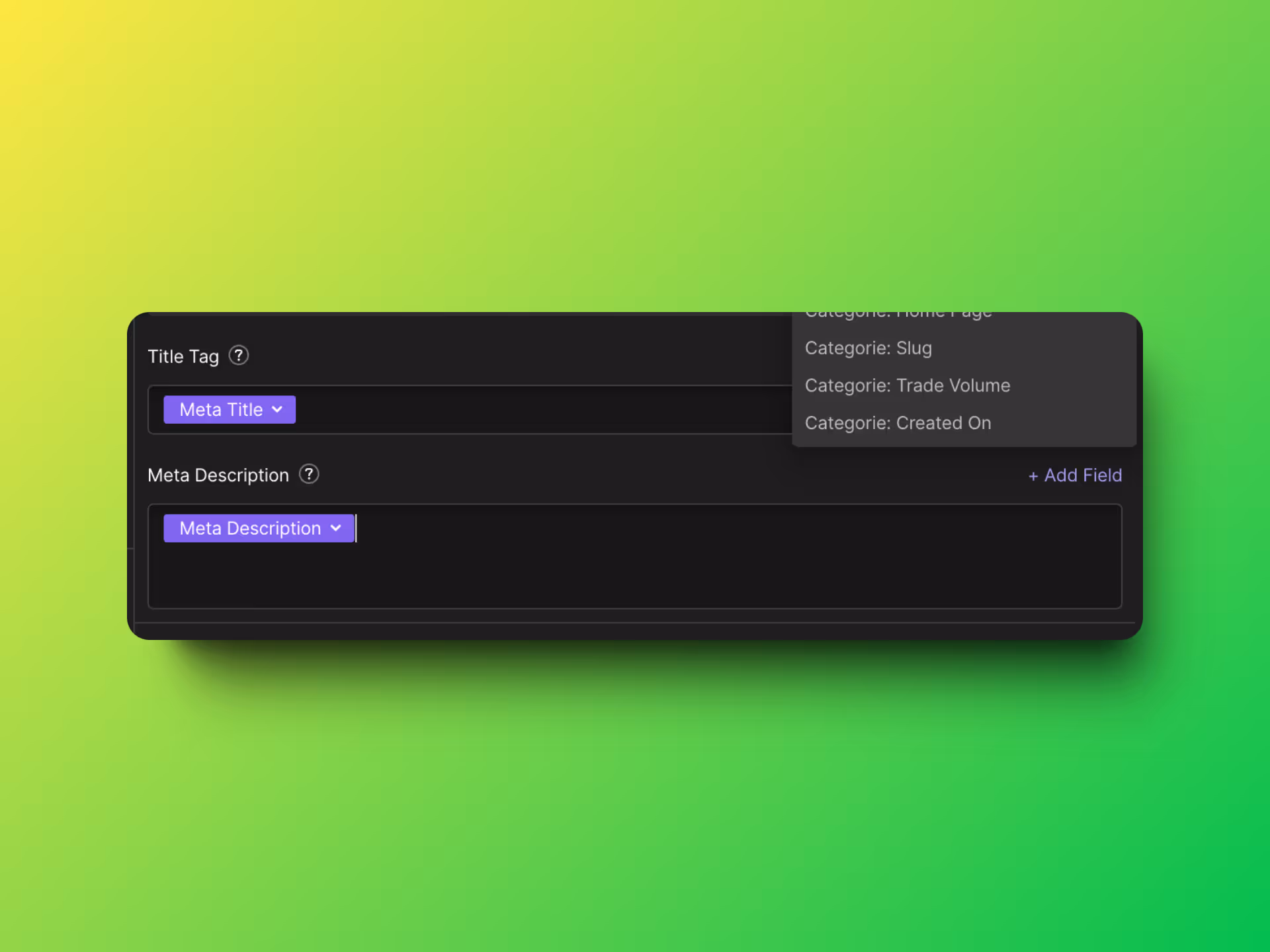
Task: Place cursor right after Meta Description chip
Action: (x=361, y=528)
